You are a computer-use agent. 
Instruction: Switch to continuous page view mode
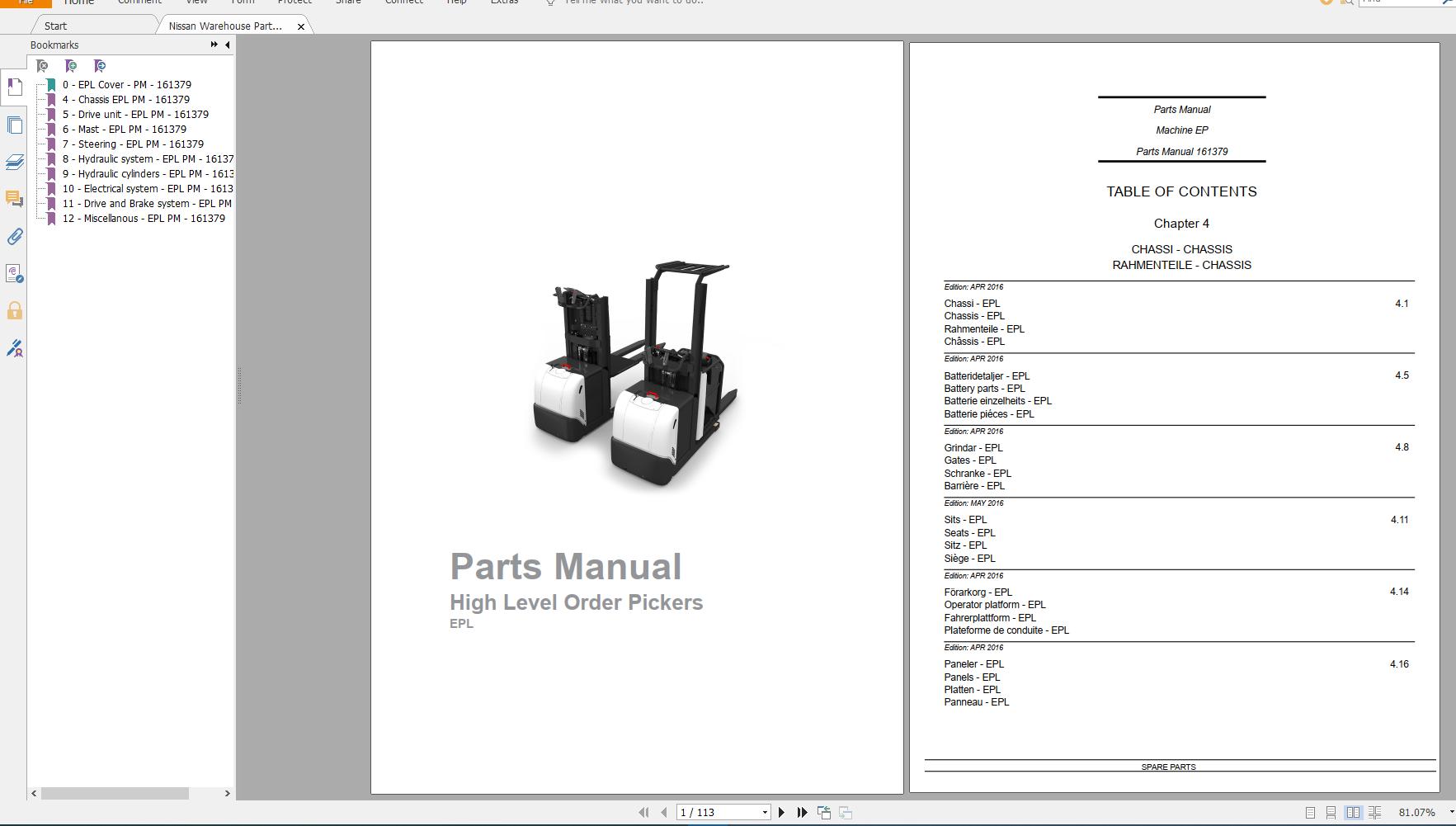[1331, 813]
